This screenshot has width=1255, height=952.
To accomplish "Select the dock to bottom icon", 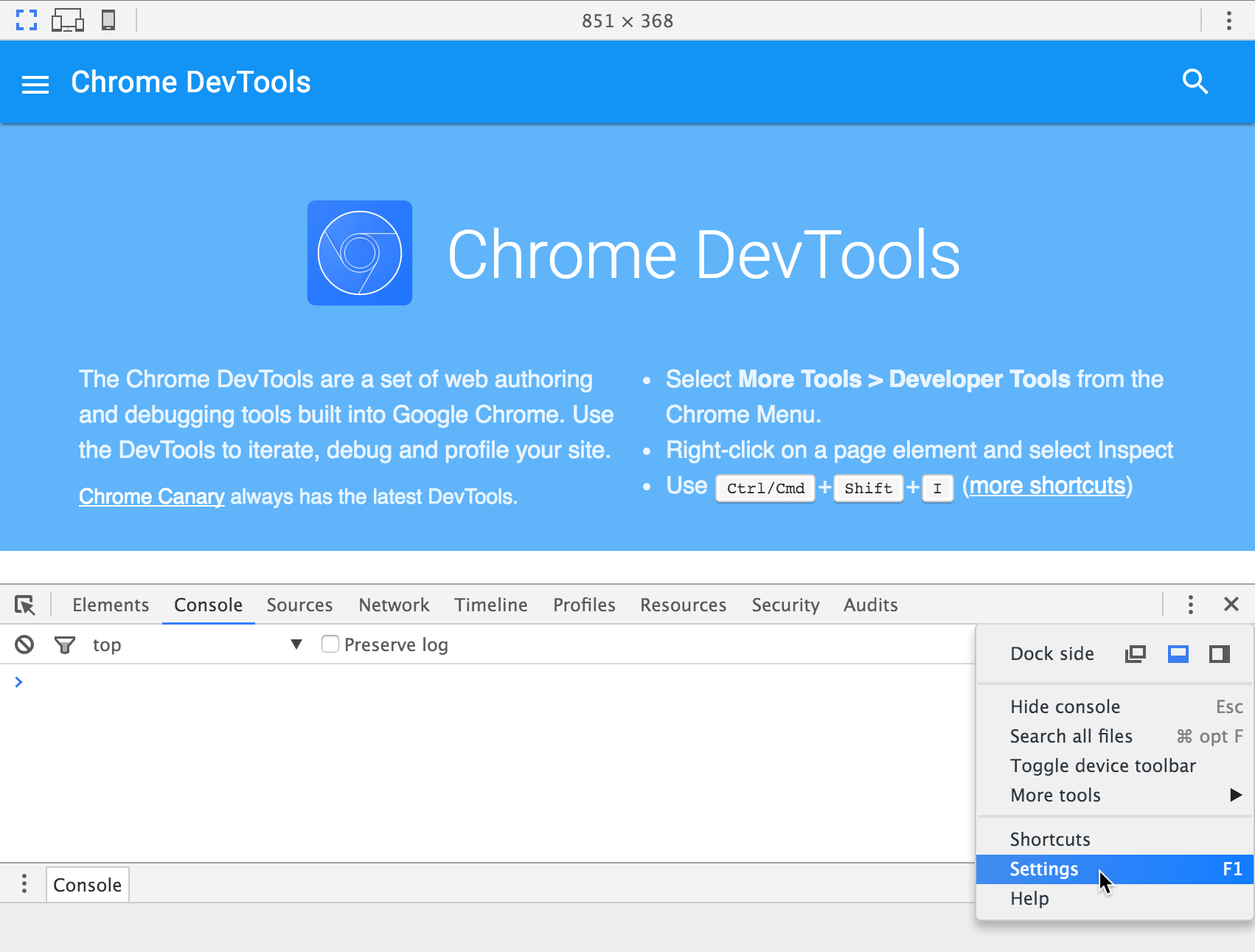I will (x=1178, y=653).
